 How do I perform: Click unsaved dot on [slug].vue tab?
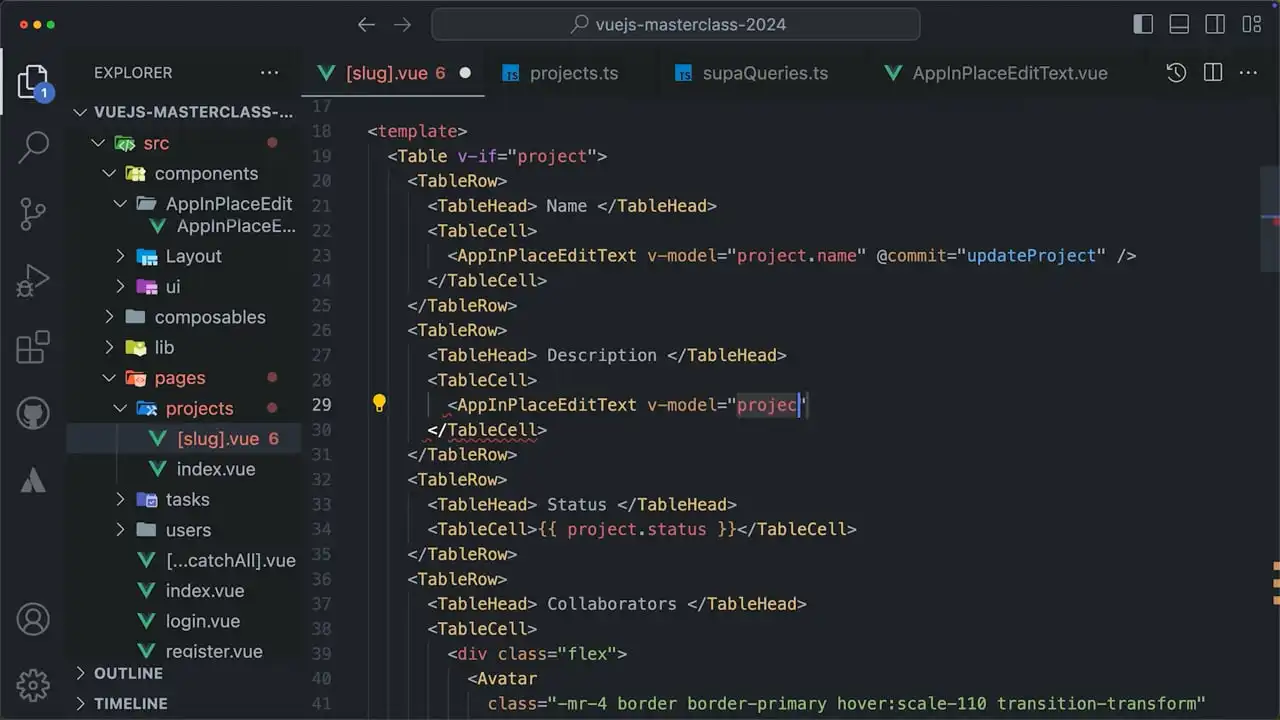pos(465,73)
